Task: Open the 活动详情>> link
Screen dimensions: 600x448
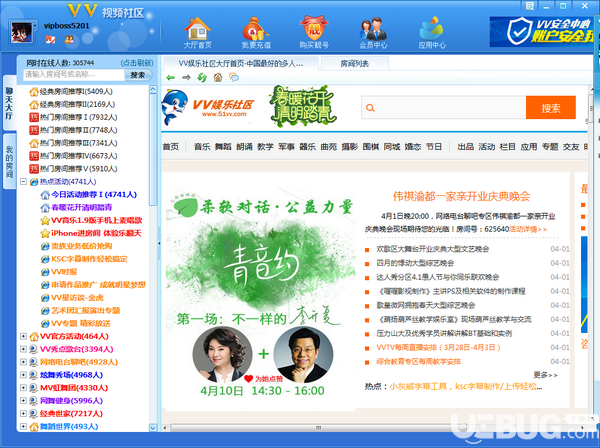Action: [527, 229]
